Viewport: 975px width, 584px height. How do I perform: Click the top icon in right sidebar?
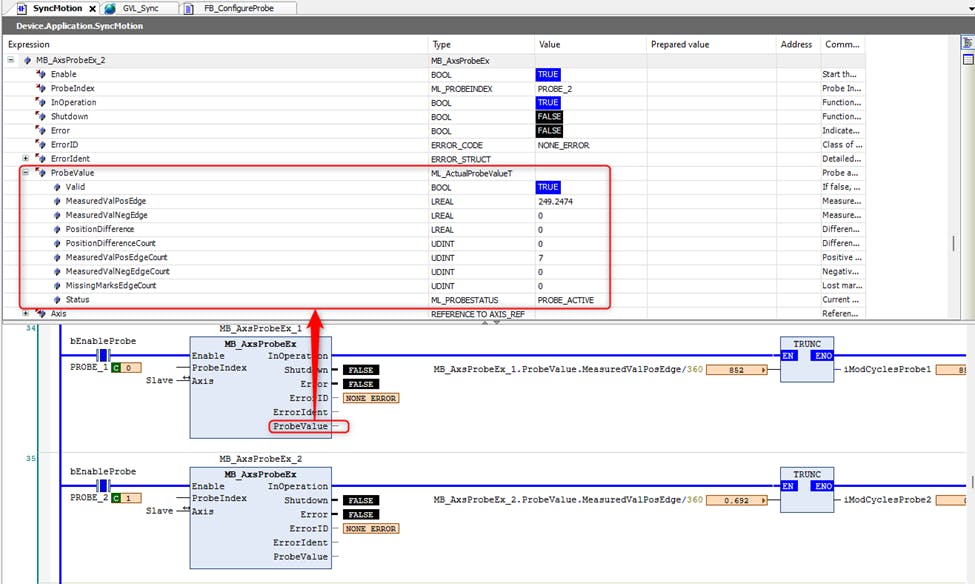966,44
